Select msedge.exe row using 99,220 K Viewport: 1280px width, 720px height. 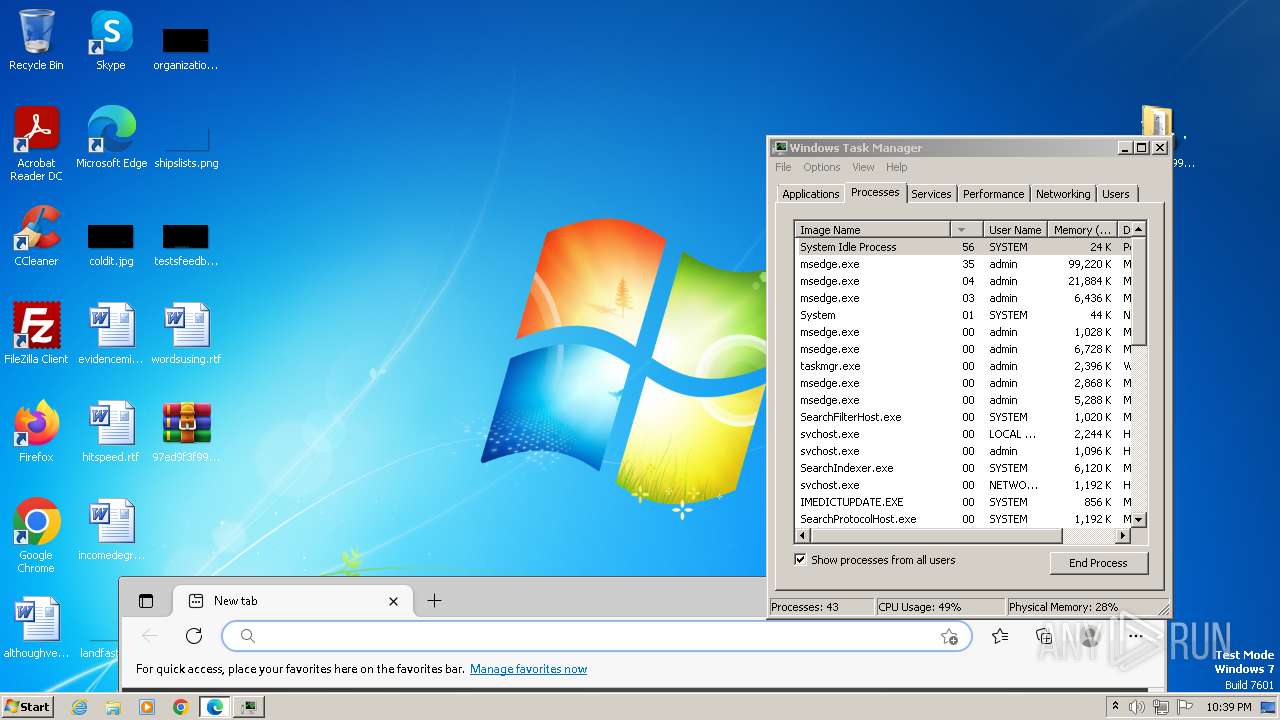tap(963, 264)
